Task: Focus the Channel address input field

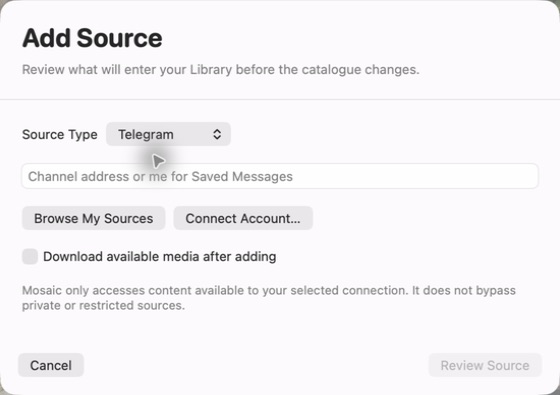Action: point(280,176)
